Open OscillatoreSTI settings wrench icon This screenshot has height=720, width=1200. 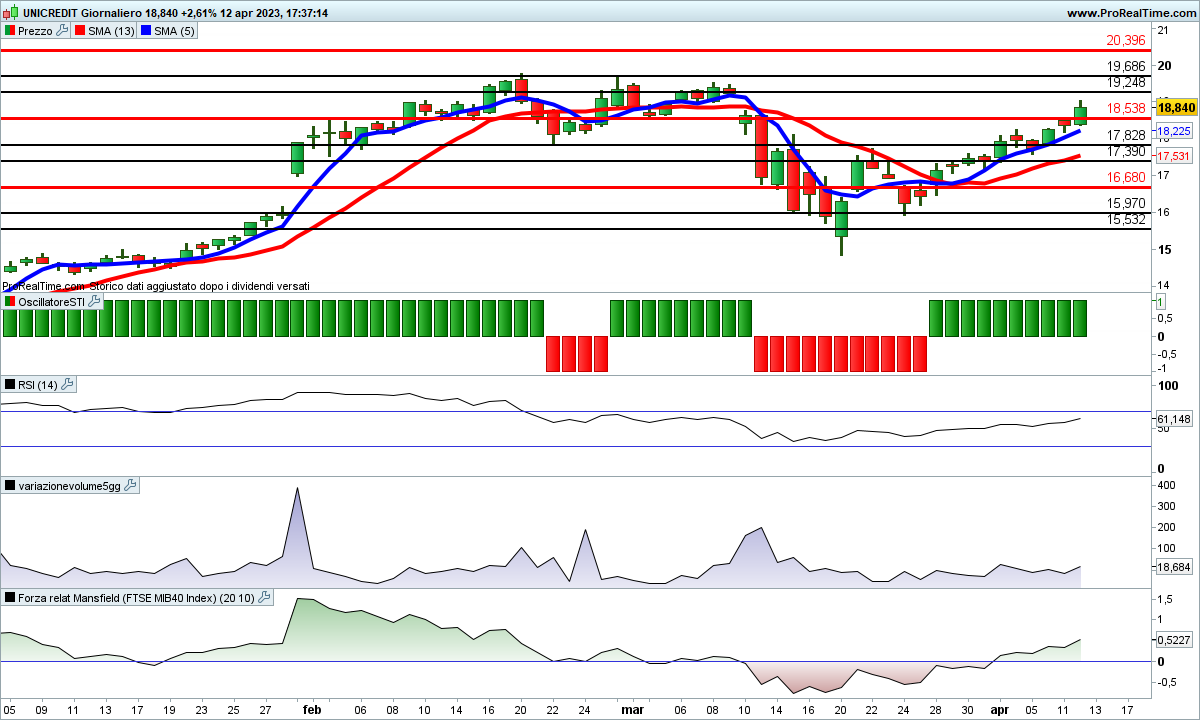[x=94, y=301]
